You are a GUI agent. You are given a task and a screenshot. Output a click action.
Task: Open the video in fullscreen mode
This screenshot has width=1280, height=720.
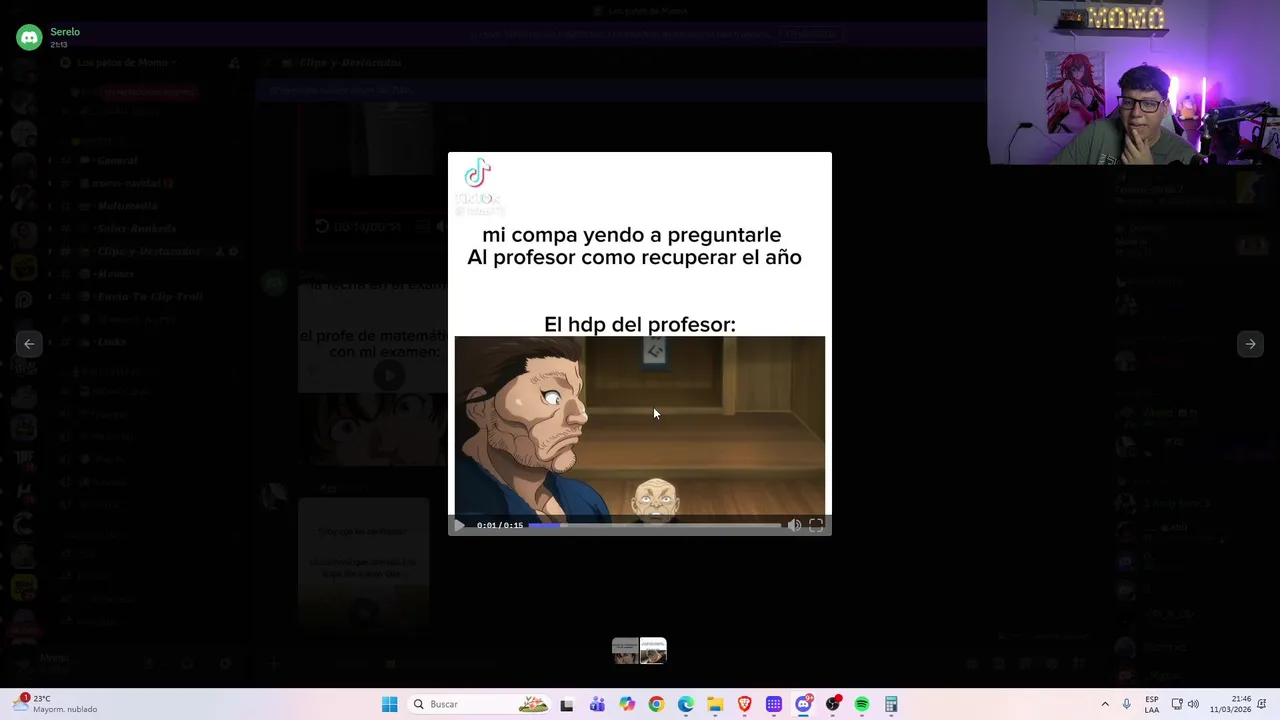[816, 525]
